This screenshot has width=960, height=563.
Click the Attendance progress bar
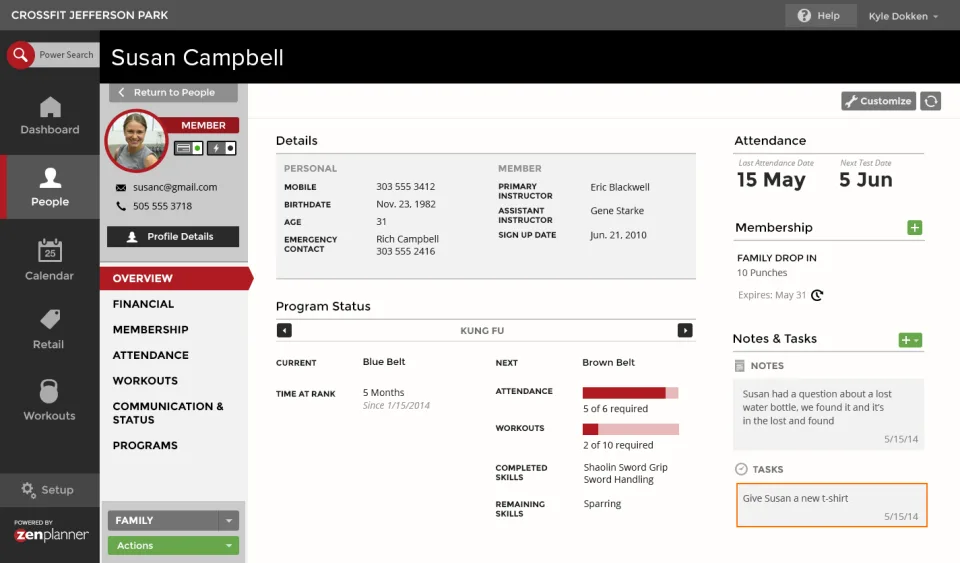pos(630,393)
